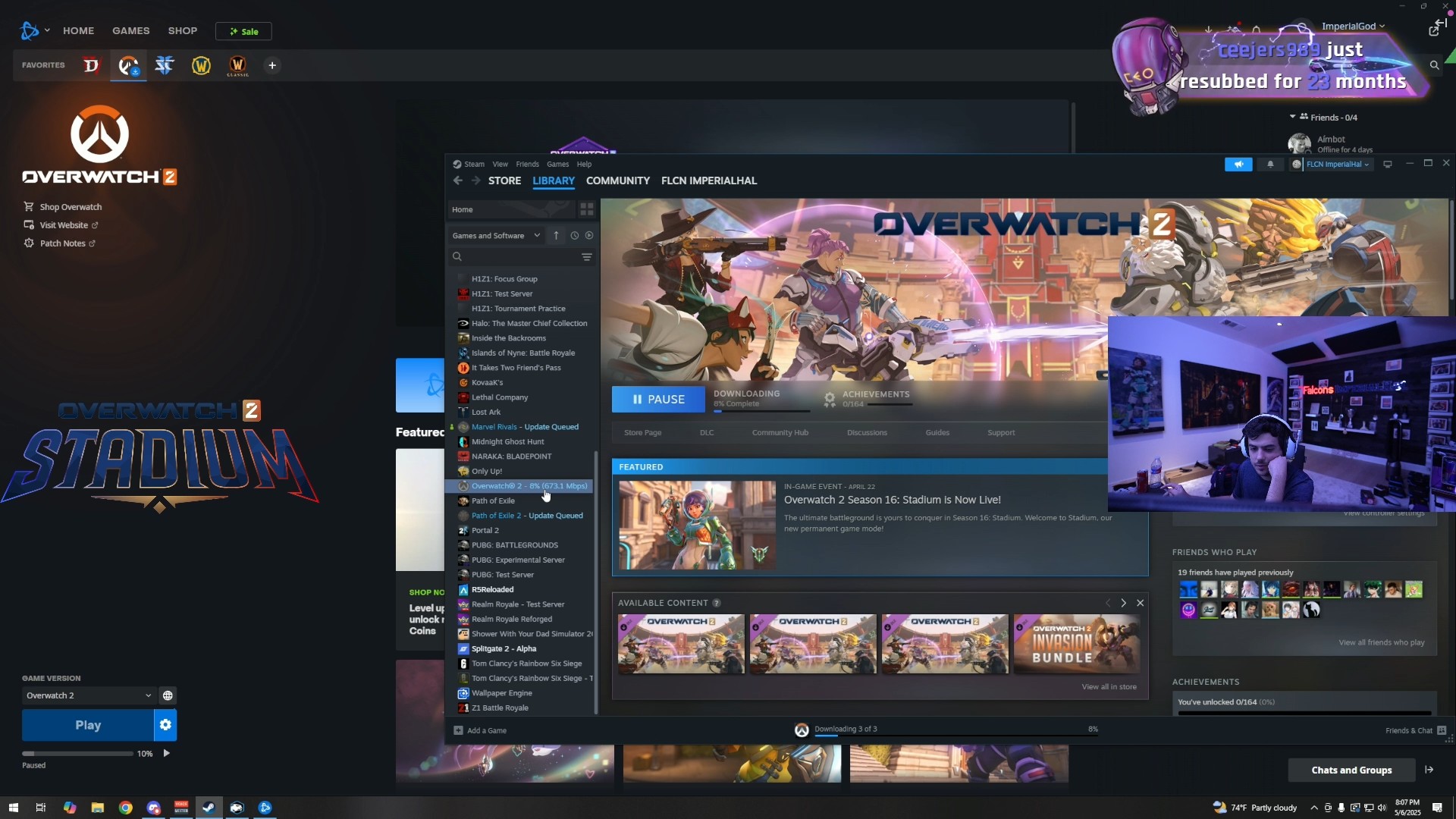Open Discord from the Windows taskbar
Image resolution: width=1456 pixels, height=819 pixels.
pyautogui.click(x=154, y=808)
